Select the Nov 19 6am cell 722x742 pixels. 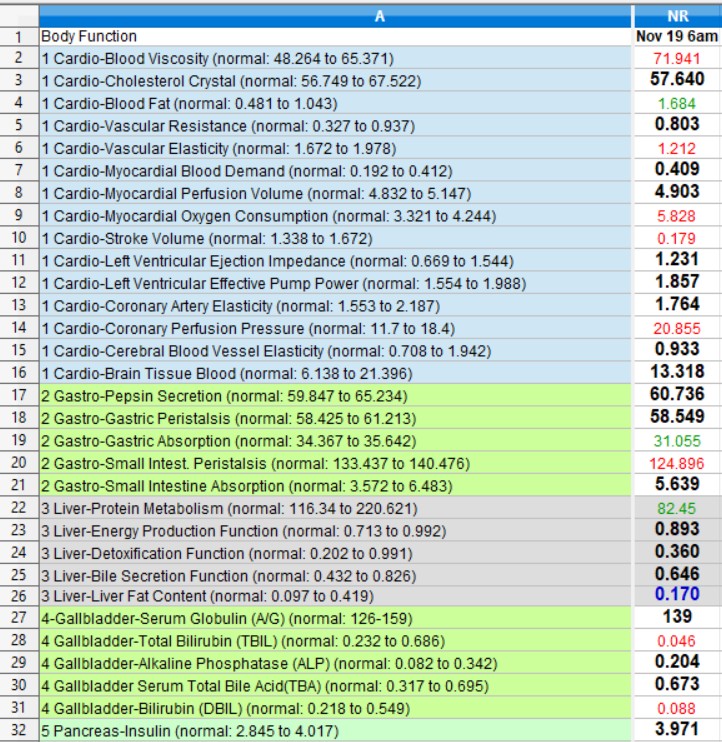click(x=677, y=36)
